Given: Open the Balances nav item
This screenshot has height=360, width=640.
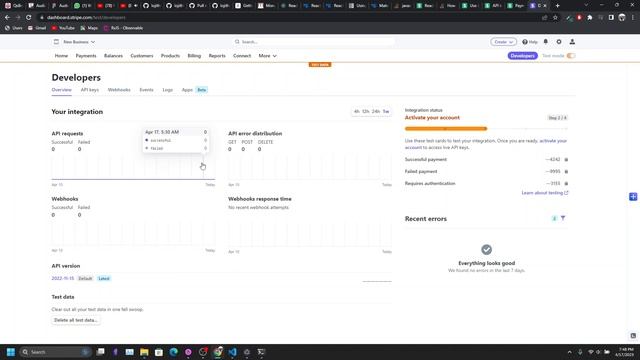Looking at the screenshot, I should tap(113, 56).
